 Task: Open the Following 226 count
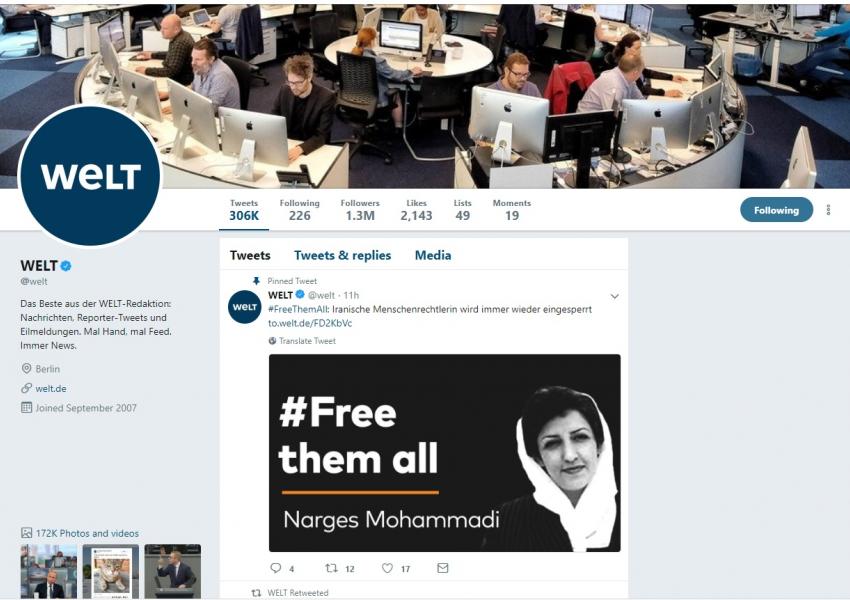pyautogui.click(x=299, y=210)
